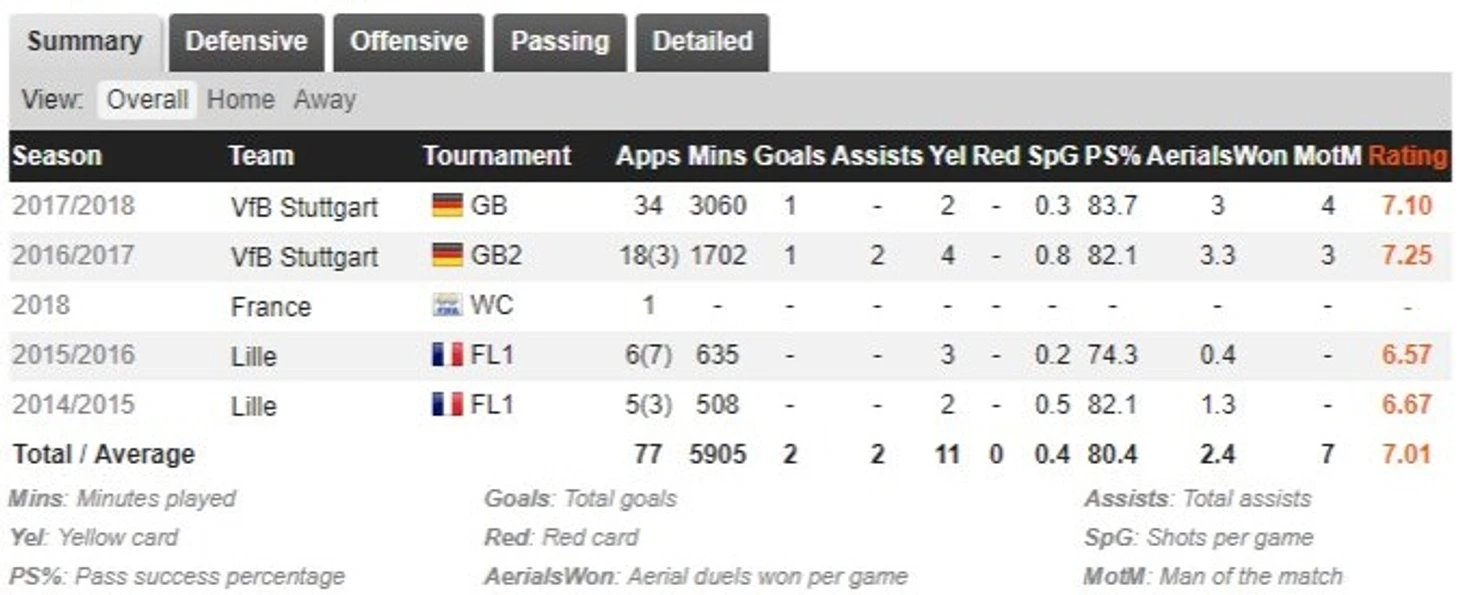Click the French flag icon in the 2015/2016 row
This screenshot has height=595, width=1460.
pyautogui.click(x=447, y=354)
